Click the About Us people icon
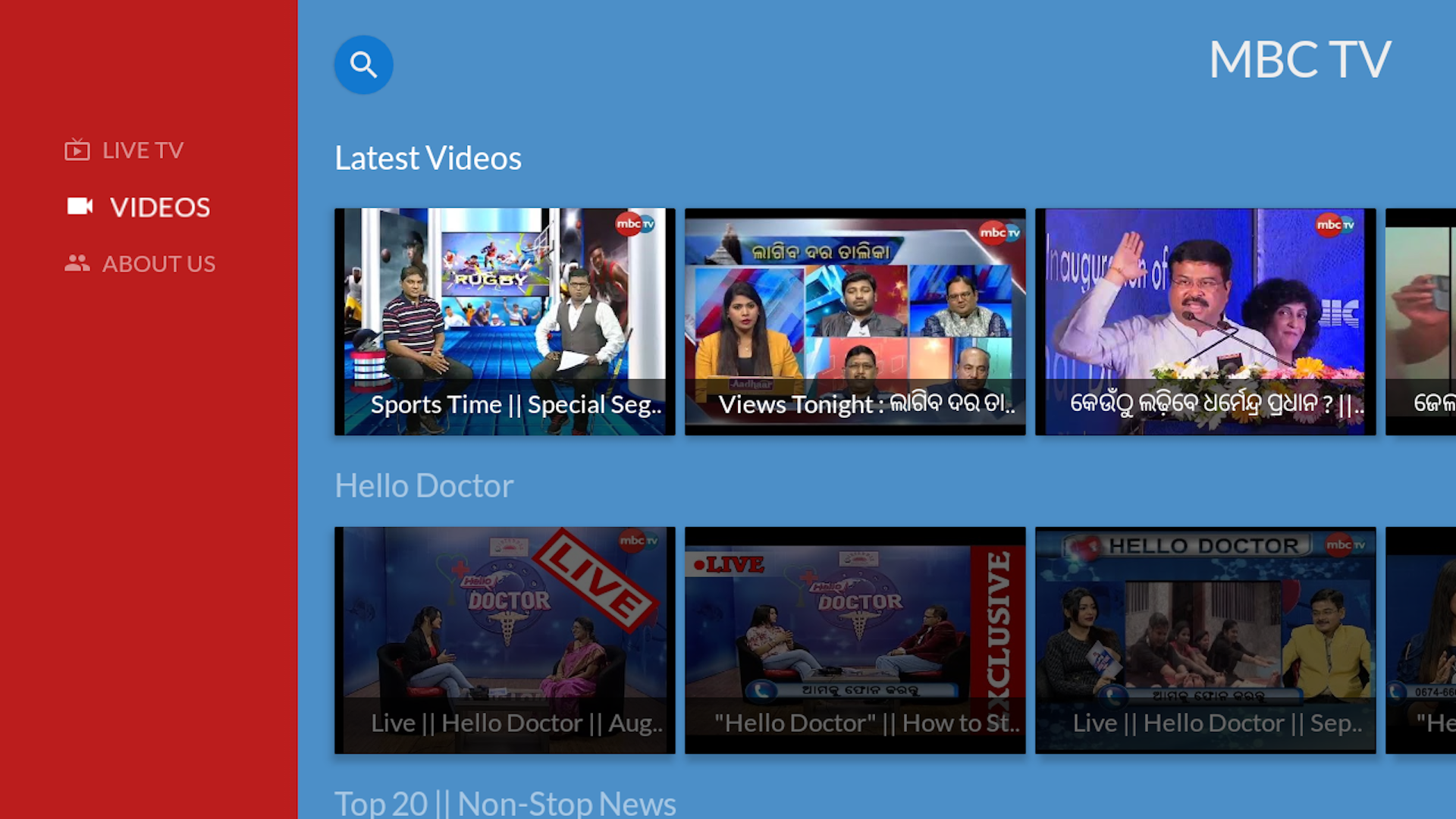The height and width of the screenshot is (819, 1456). 77,263
